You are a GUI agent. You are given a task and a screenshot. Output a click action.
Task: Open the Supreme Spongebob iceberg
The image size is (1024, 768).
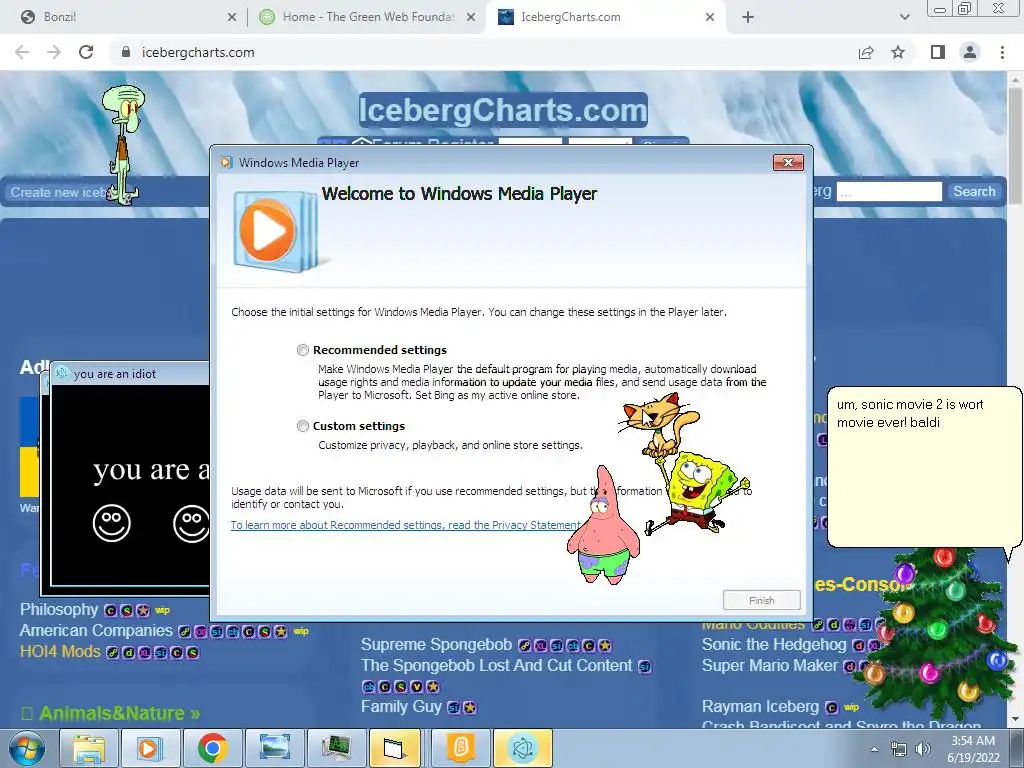[436, 645]
